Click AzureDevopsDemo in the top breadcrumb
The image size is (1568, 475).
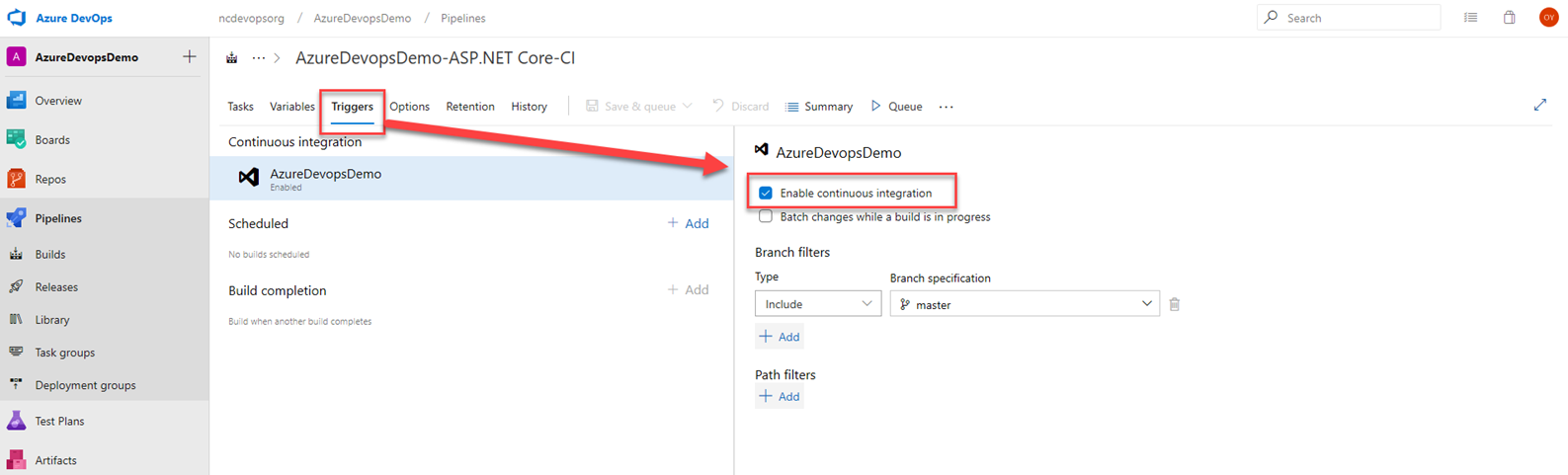[x=363, y=18]
